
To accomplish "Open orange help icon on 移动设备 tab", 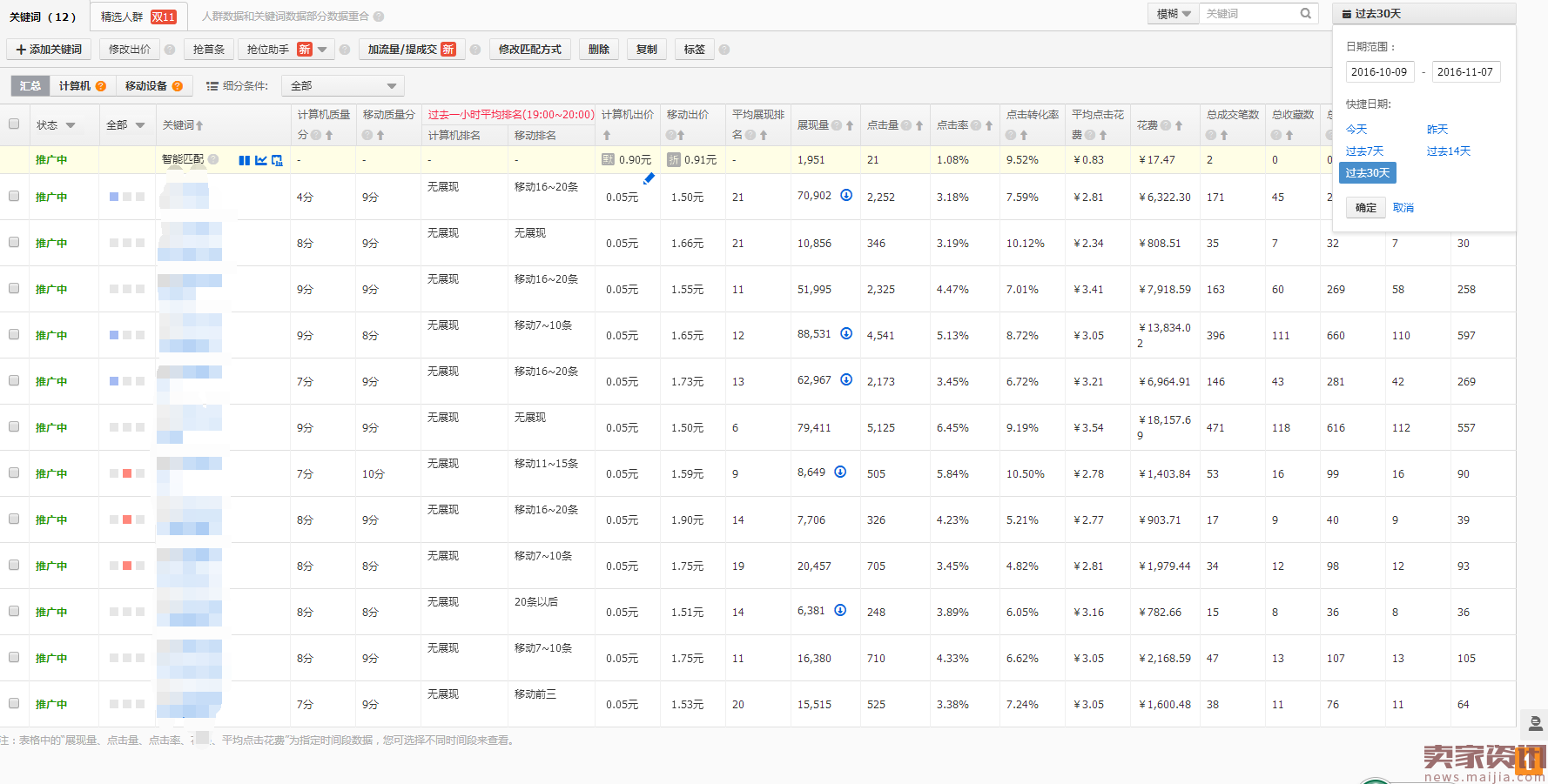I will point(178,86).
